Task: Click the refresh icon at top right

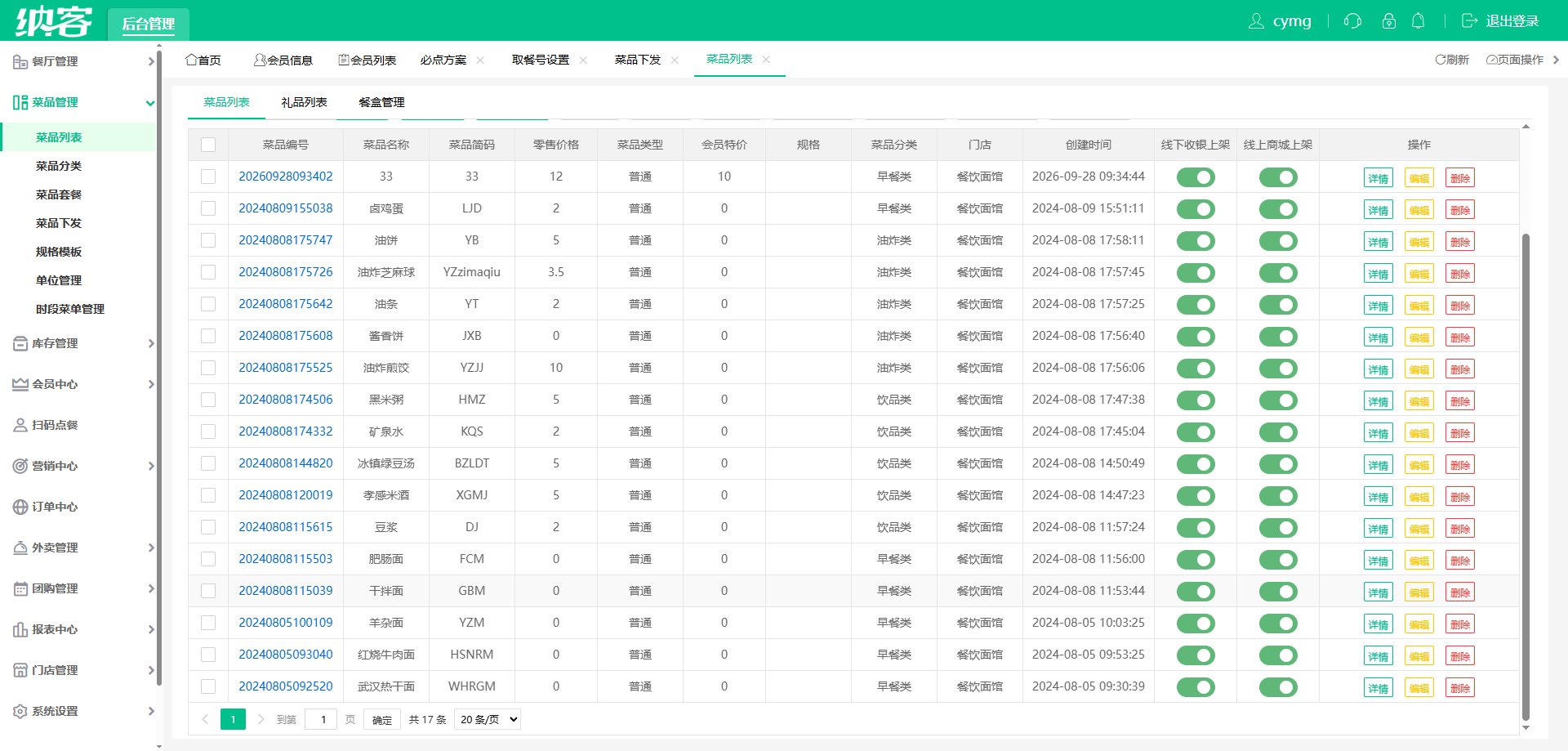Action: [x=1441, y=60]
